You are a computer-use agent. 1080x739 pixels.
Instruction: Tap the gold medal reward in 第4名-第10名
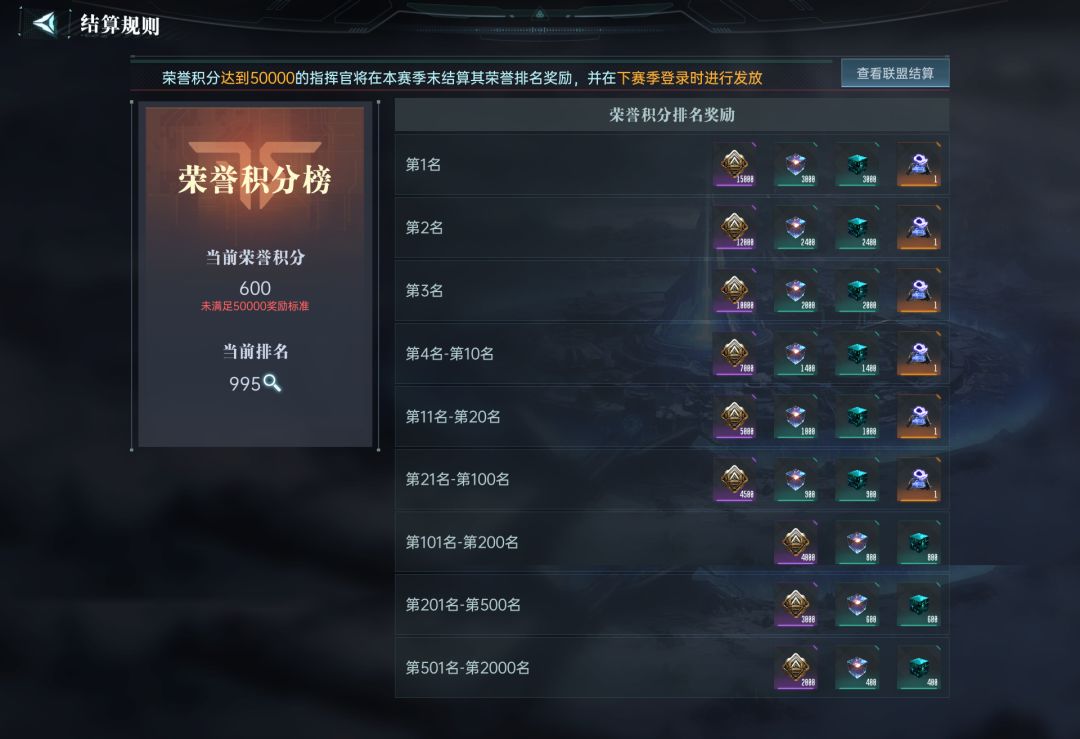(x=735, y=354)
